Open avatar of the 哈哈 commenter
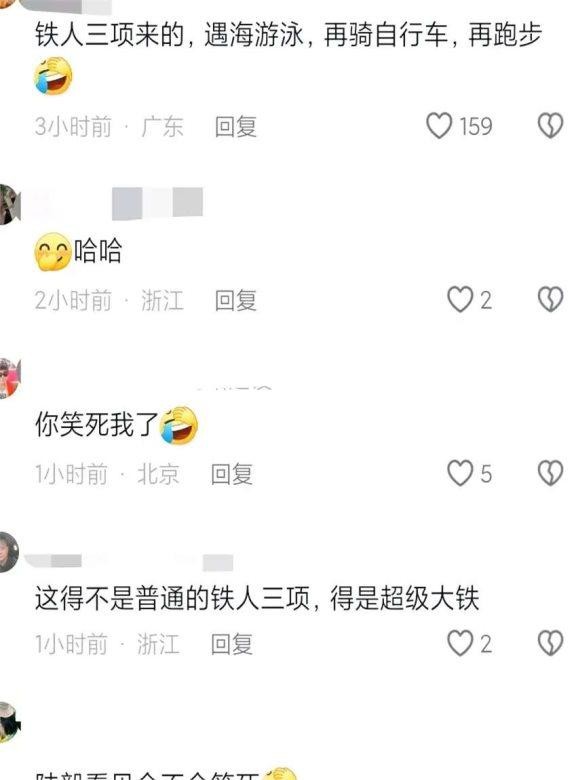 pos(9,204)
